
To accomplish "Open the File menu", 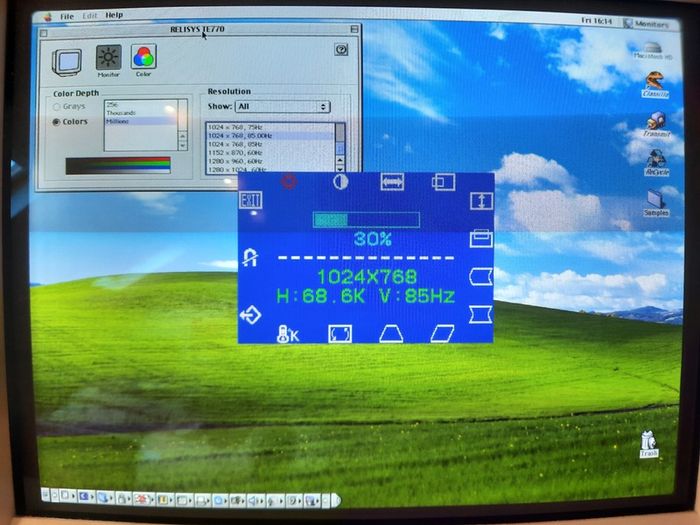I will pyautogui.click(x=67, y=17).
